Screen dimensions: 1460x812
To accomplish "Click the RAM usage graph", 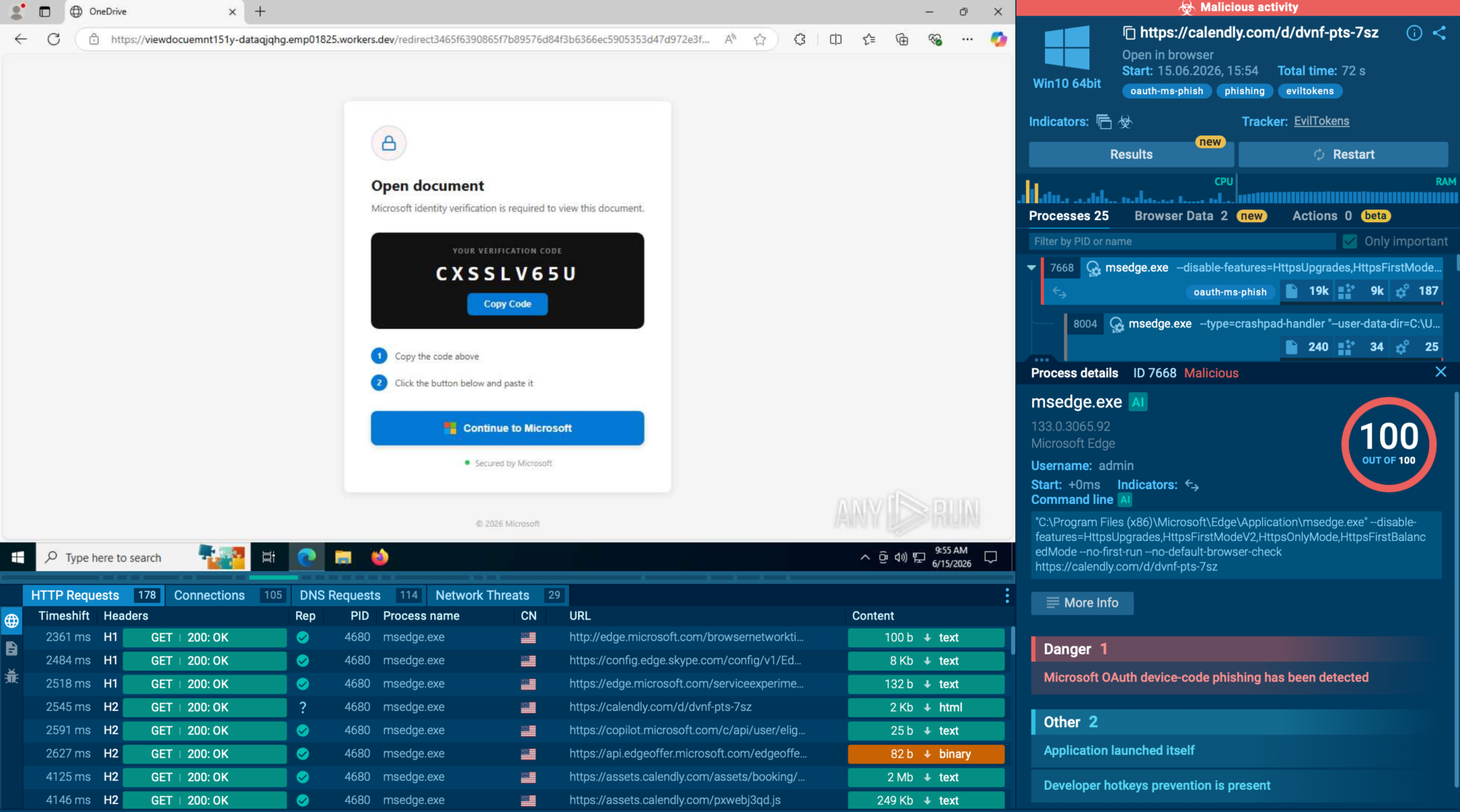I will 1347,190.
